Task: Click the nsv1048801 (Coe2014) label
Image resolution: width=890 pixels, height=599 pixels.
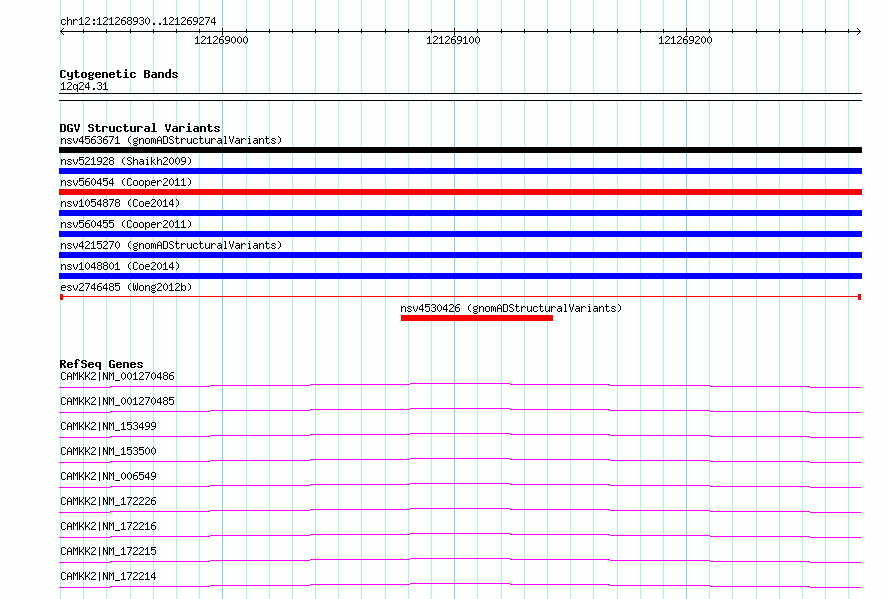Action: pos(120,266)
